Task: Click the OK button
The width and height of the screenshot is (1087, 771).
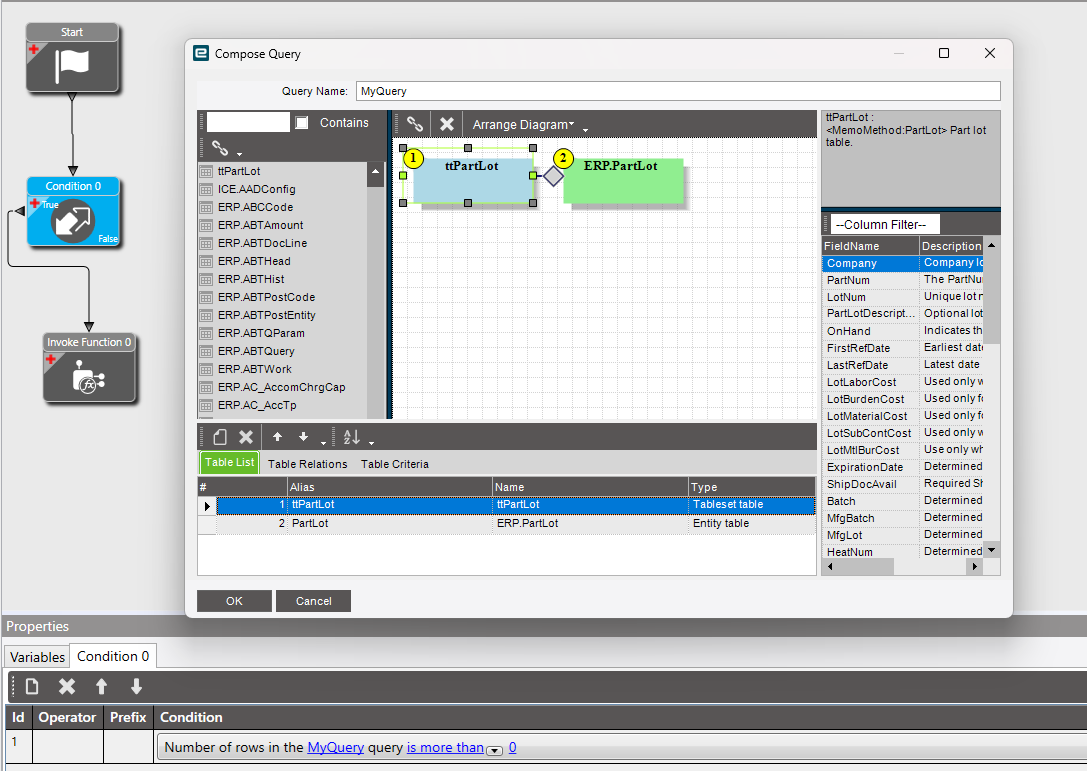Action: (234, 601)
